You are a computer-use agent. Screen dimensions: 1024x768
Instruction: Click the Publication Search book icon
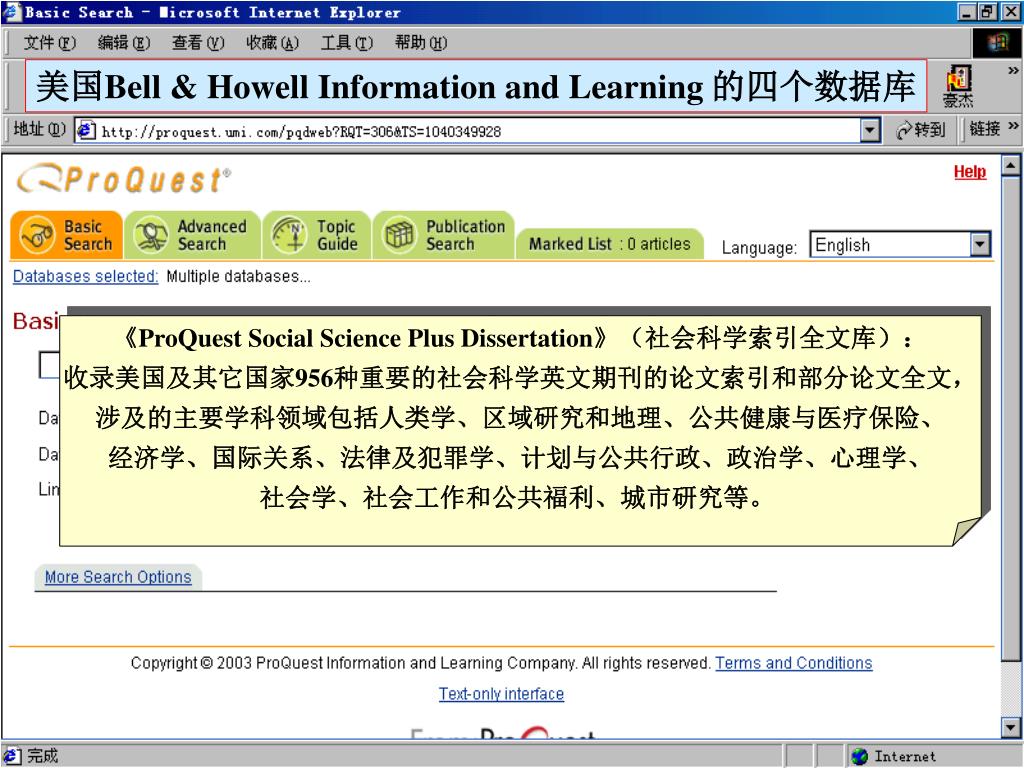pyautogui.click(x=399, y=235)
